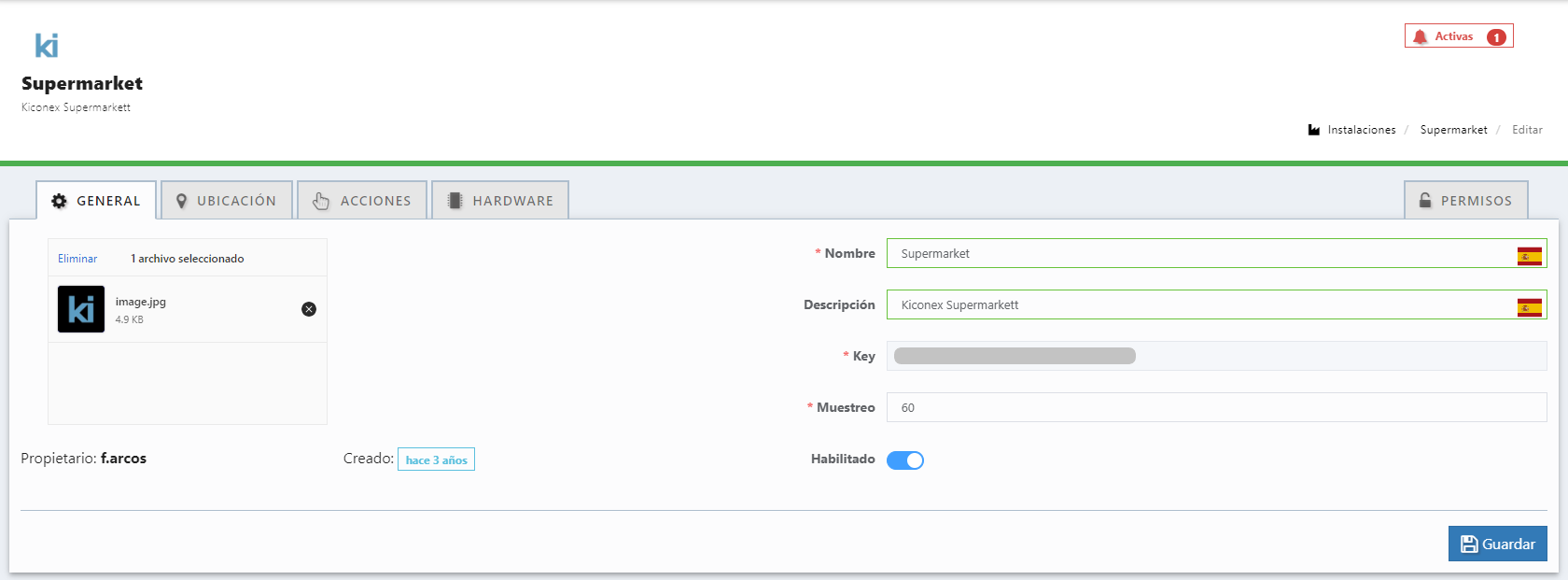Click the Spanish flag in the Nombre field

pos(1529,256)
